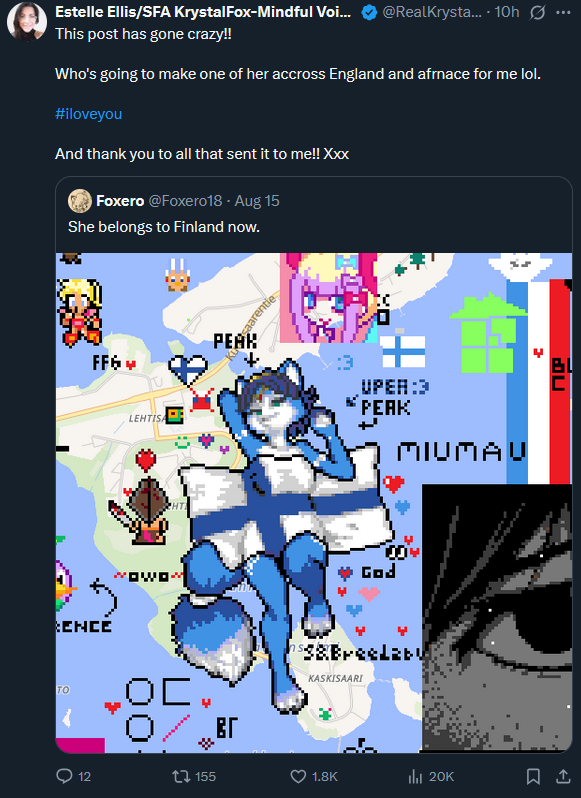Open the Grok explain icon

coord(537,12)
